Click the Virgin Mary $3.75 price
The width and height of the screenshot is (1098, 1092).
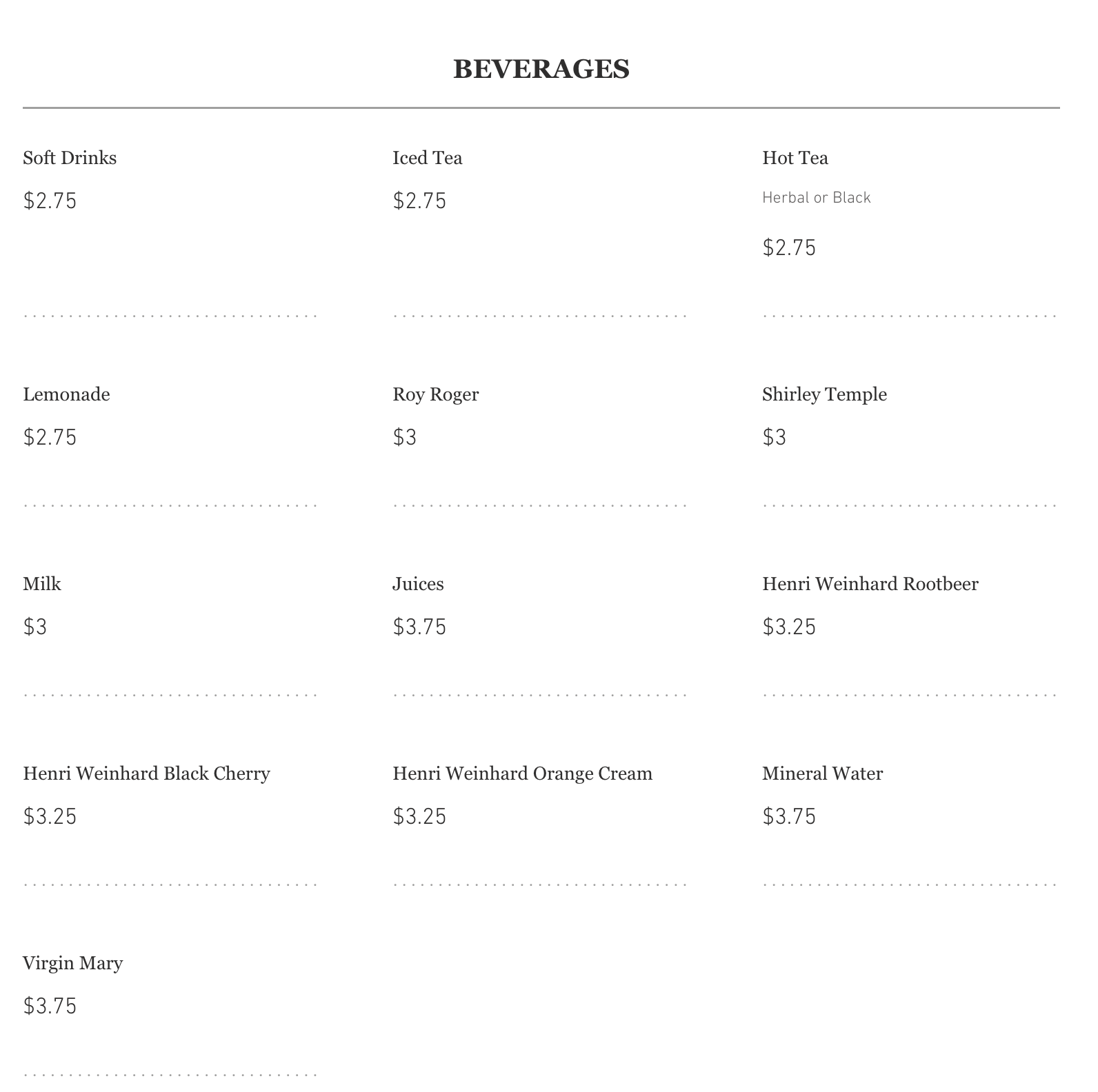click(x=50, y=1006)
